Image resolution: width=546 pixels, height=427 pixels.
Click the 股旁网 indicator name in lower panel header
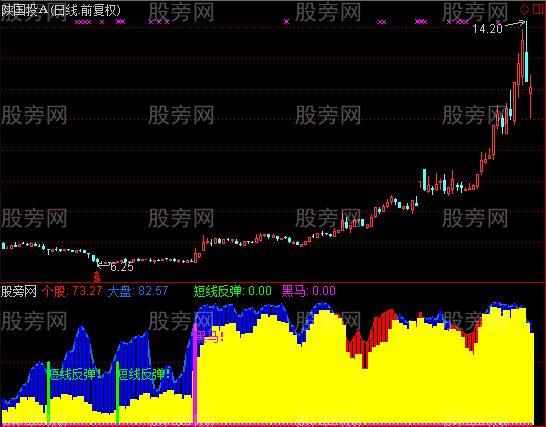[19, 291]
